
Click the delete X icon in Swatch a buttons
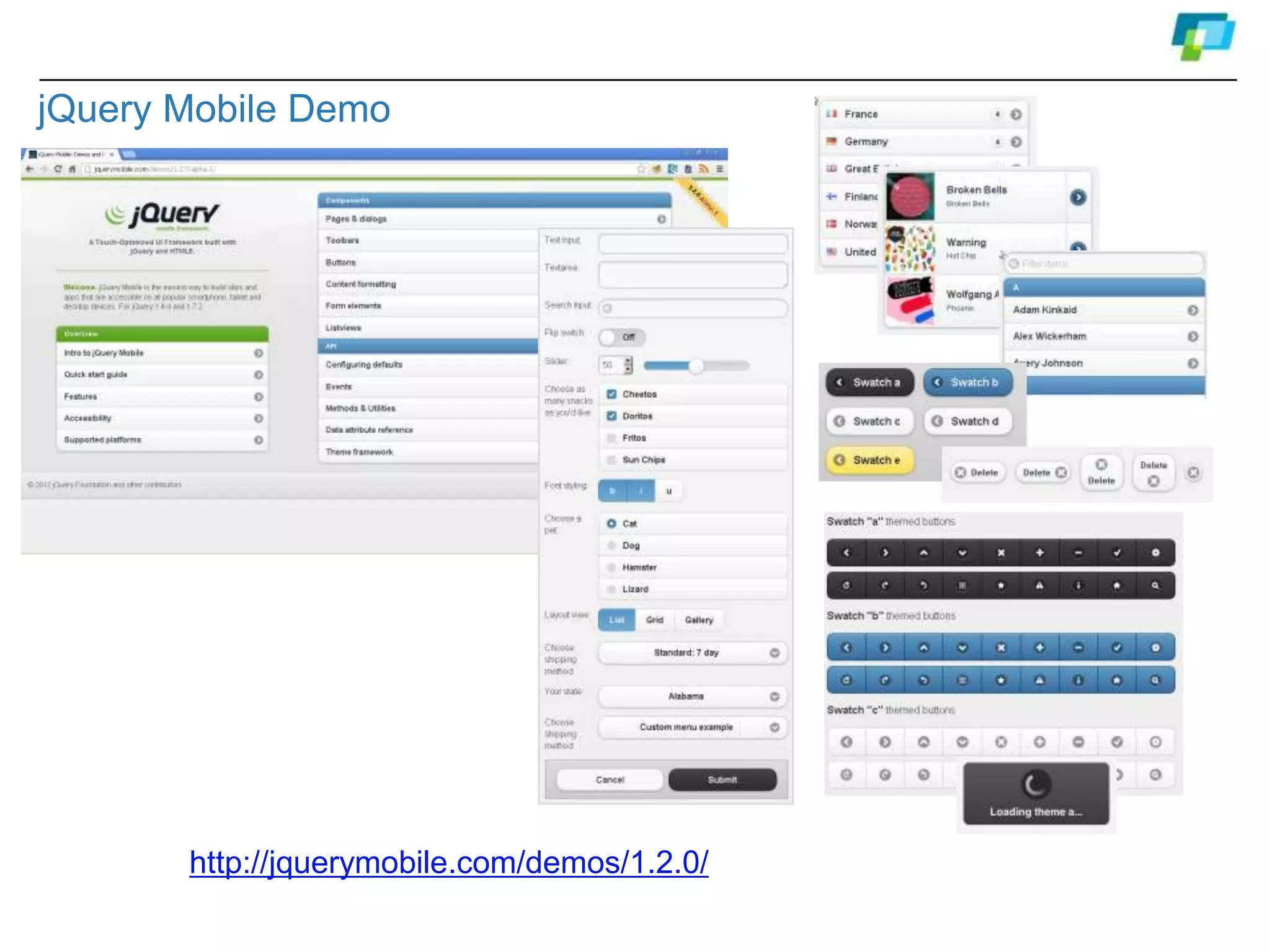coord(1001,552)
